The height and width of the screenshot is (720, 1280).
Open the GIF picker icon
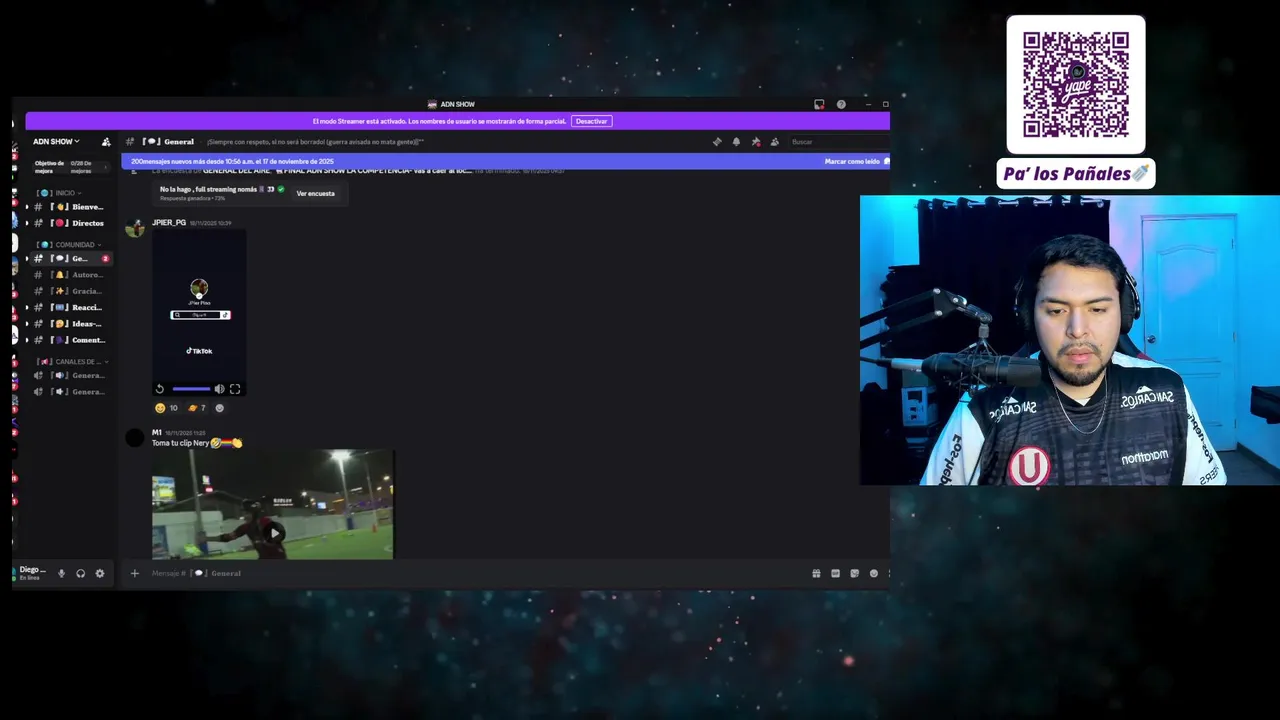(835, 573)
